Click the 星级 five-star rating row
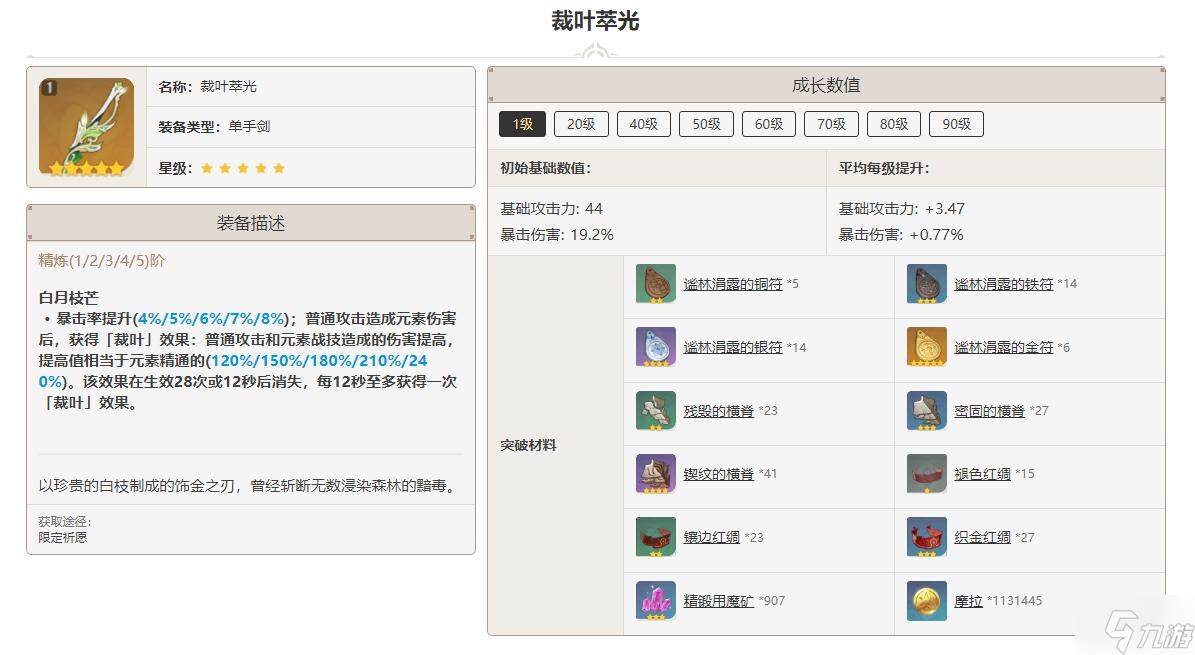This screenshot has height=655, width=1195. point(311,168)
